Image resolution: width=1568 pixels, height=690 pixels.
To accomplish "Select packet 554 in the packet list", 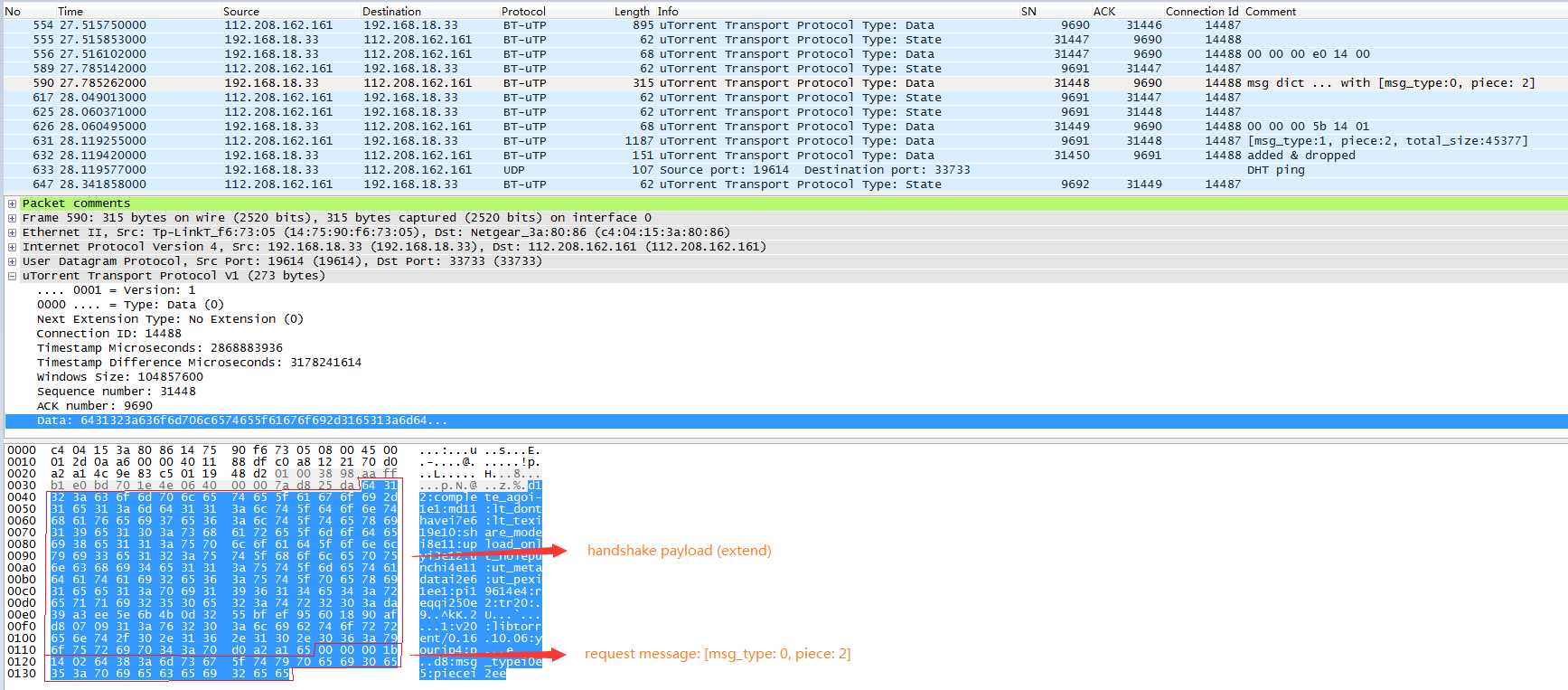I will (x=786, y=25).
